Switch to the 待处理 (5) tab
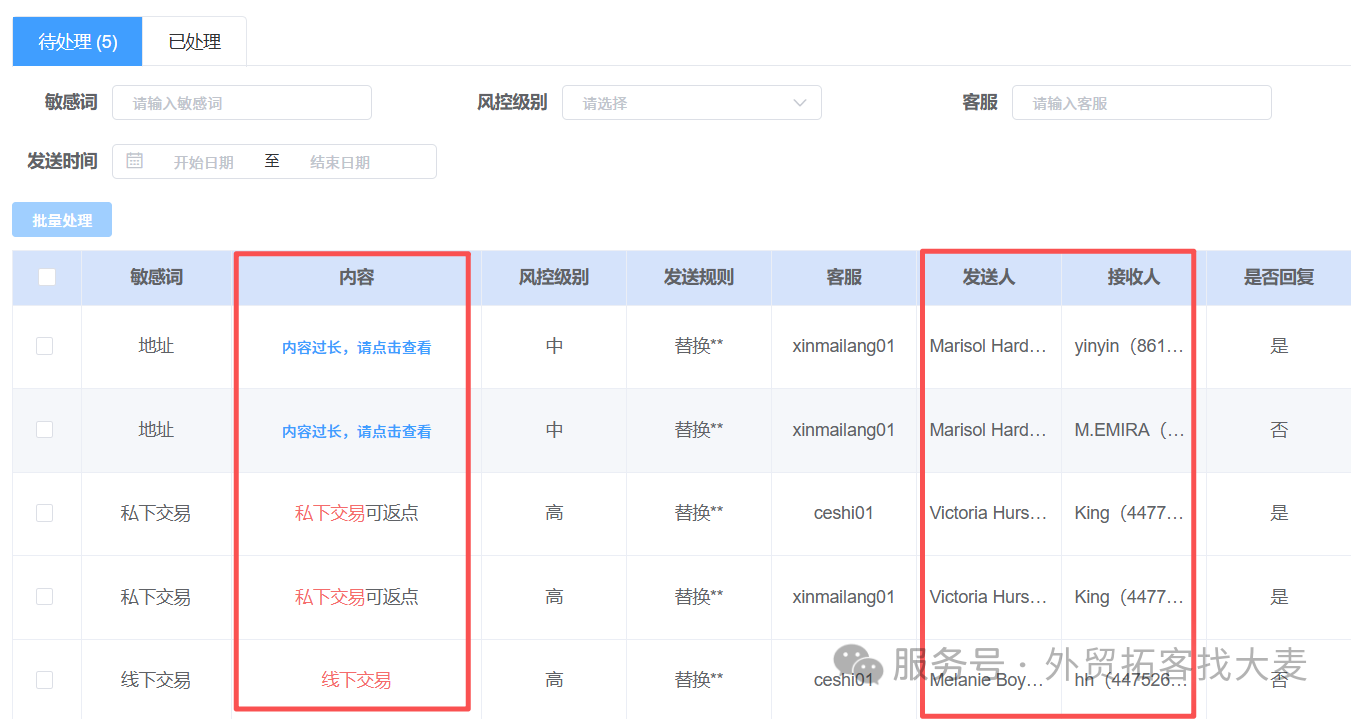 (x=78, y=42)
